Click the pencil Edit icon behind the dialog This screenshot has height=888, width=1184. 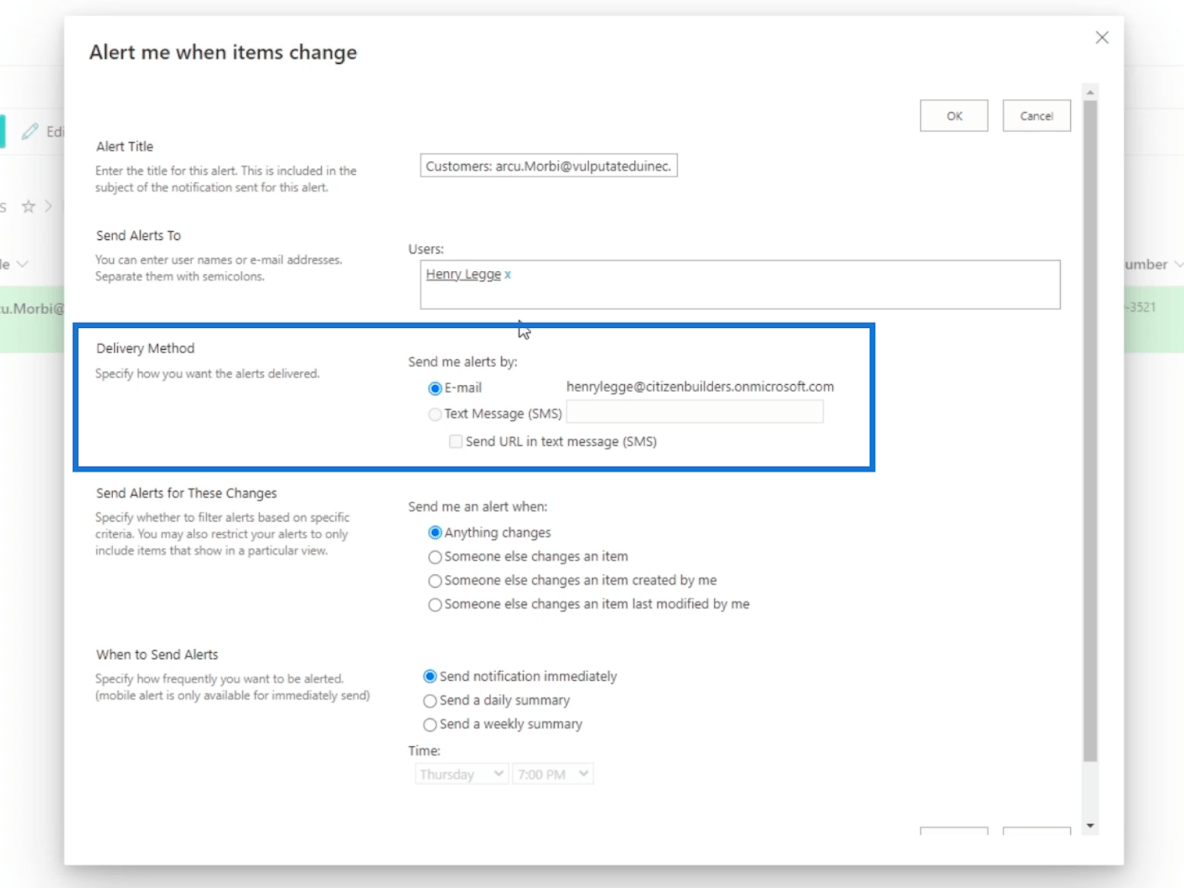29,131
